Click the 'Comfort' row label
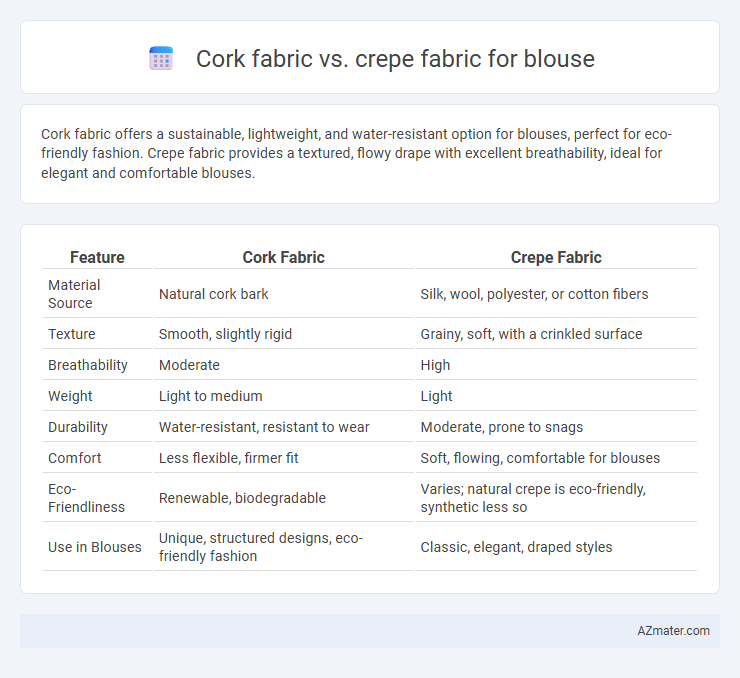Screen dimensions: 740x678 coord(75,458)
